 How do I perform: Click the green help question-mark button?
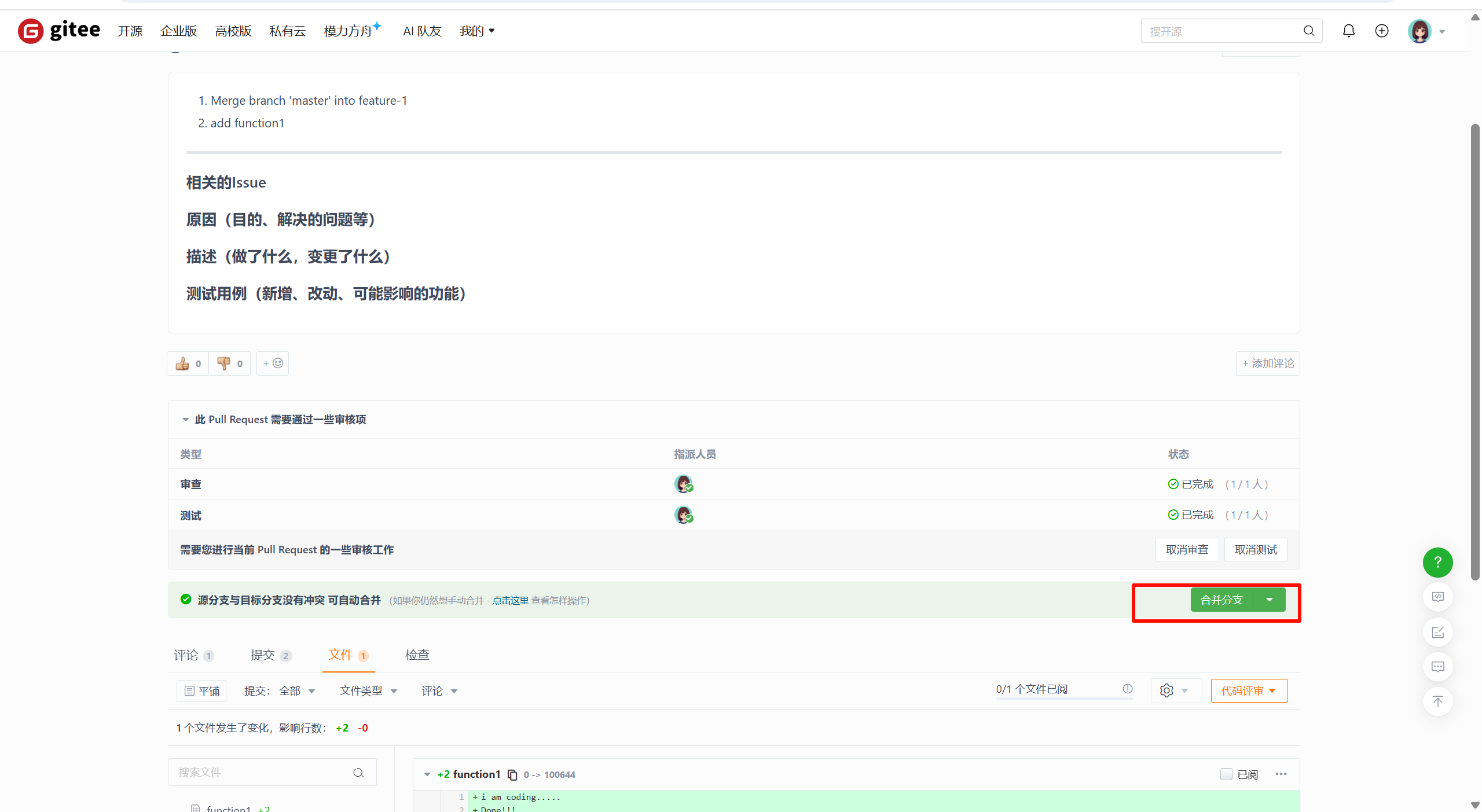pos(1437,562)
